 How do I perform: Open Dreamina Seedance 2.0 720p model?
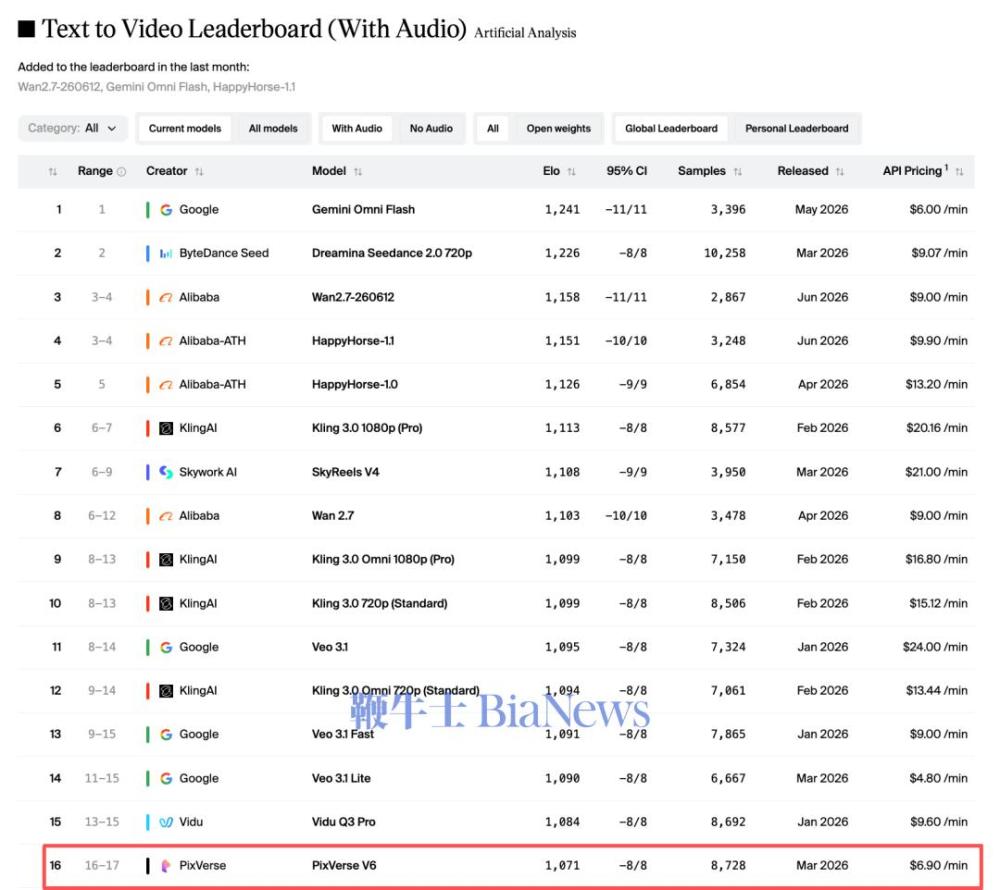coord(392,253)
